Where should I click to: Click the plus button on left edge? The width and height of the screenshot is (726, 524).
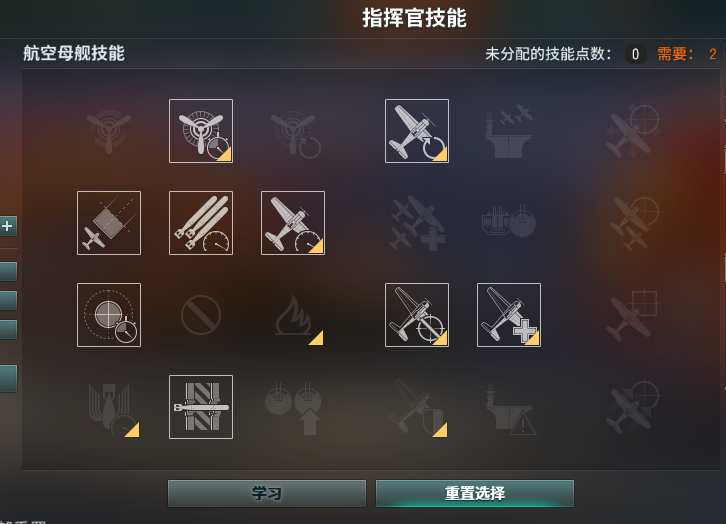[x=7, y=226]
